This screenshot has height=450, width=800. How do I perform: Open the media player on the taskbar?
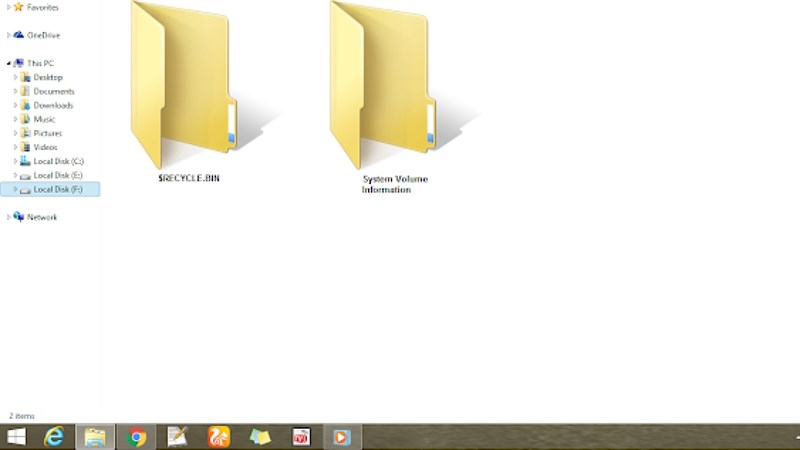pyautogui.click(x=342, y=437)
